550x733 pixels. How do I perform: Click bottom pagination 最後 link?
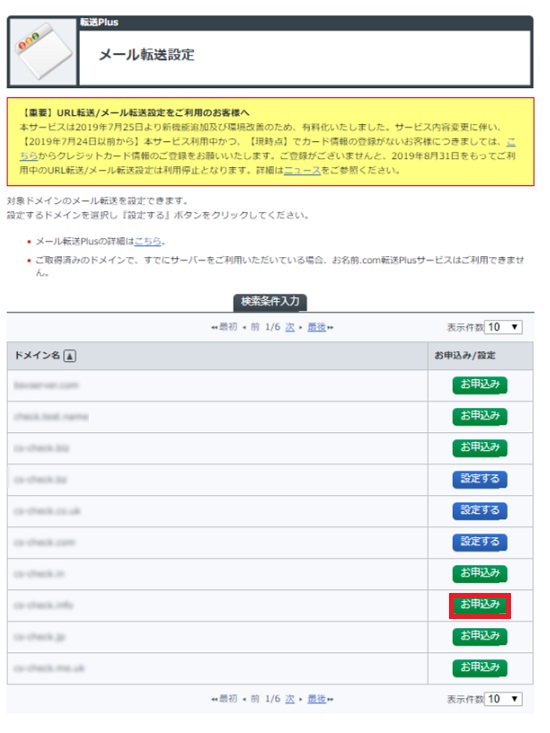point(317,699)
